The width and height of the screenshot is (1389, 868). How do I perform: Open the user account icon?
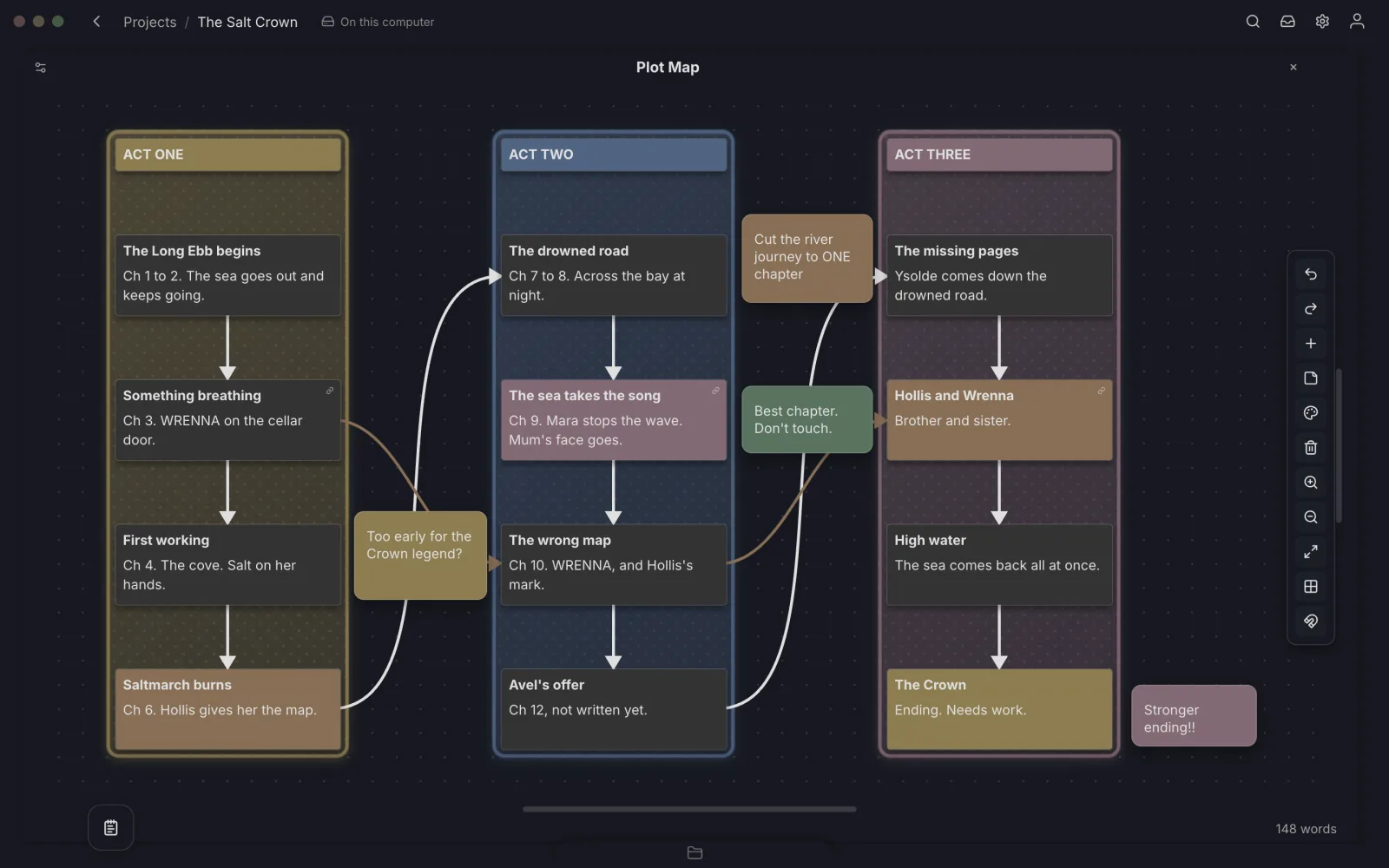[x=1356, y=22]
